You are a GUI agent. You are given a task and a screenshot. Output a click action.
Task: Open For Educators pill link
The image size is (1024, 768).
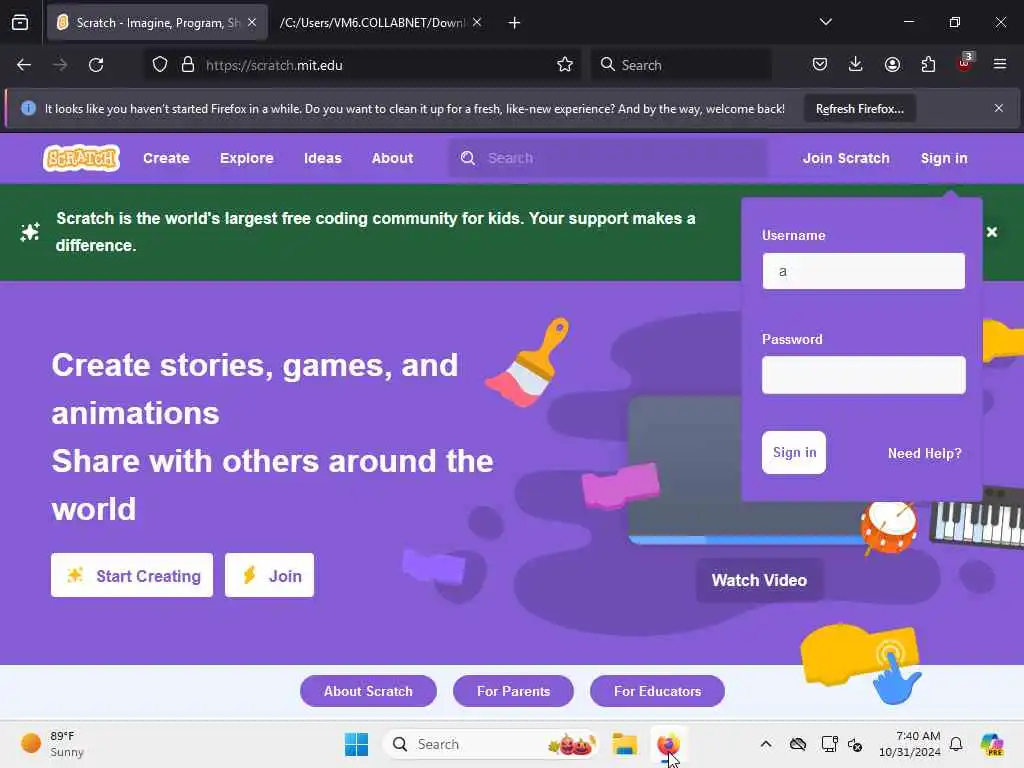click(x=657, y=691)
